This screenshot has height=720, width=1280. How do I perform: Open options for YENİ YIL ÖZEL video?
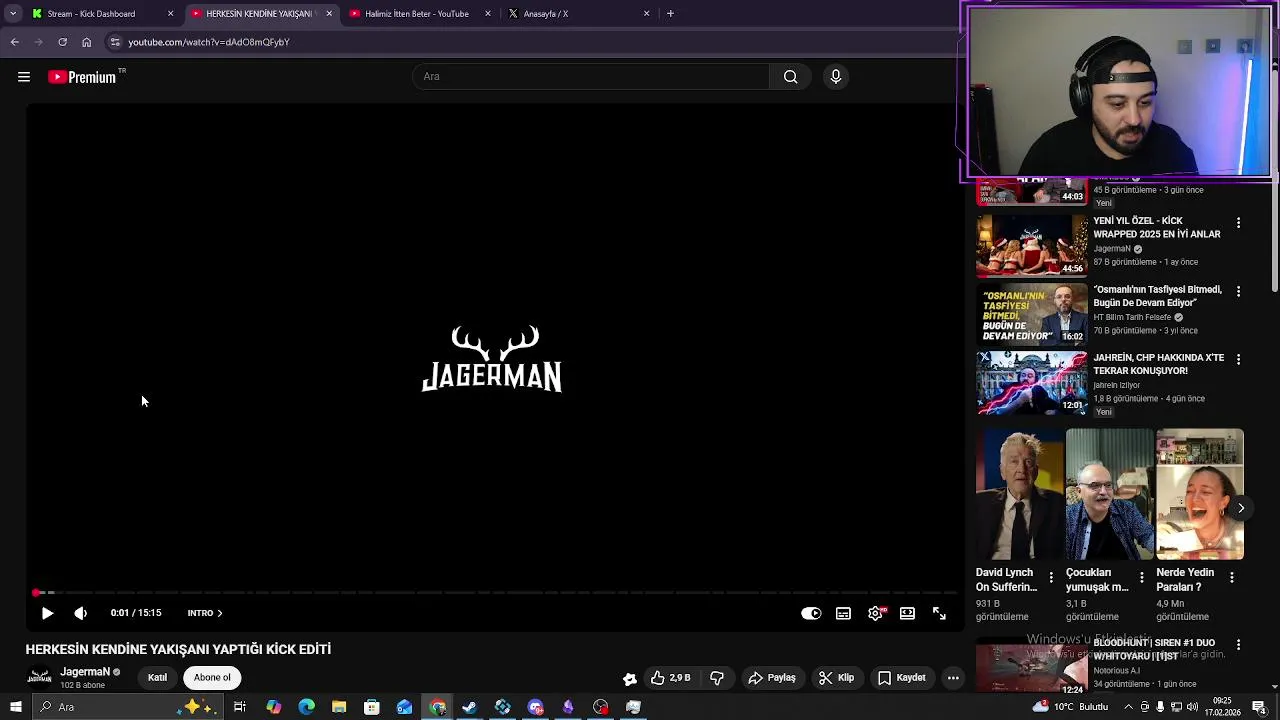1238,223
